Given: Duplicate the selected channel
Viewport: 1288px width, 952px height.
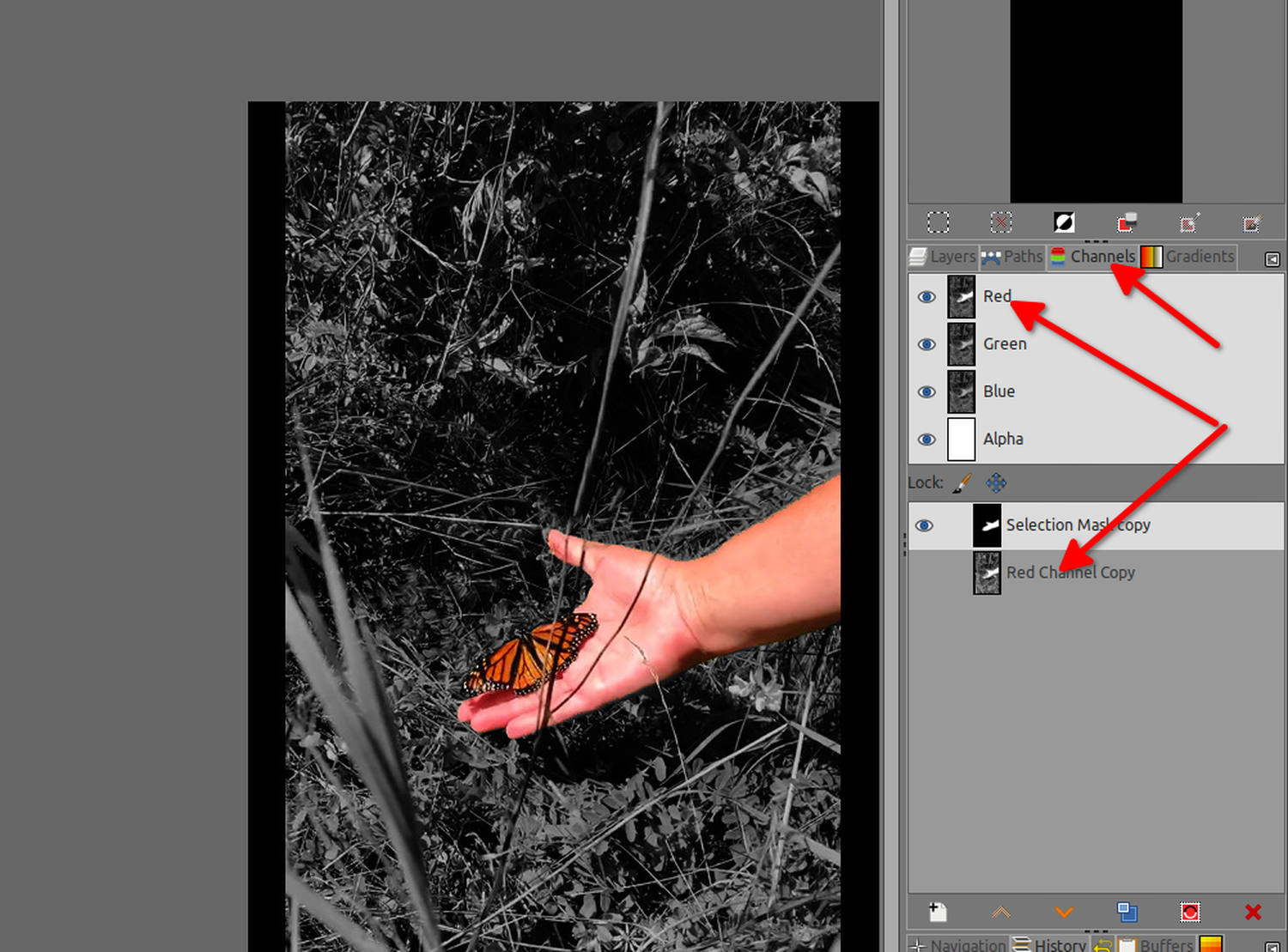Looking at the screenshot, I should [x=1127, y=912].
